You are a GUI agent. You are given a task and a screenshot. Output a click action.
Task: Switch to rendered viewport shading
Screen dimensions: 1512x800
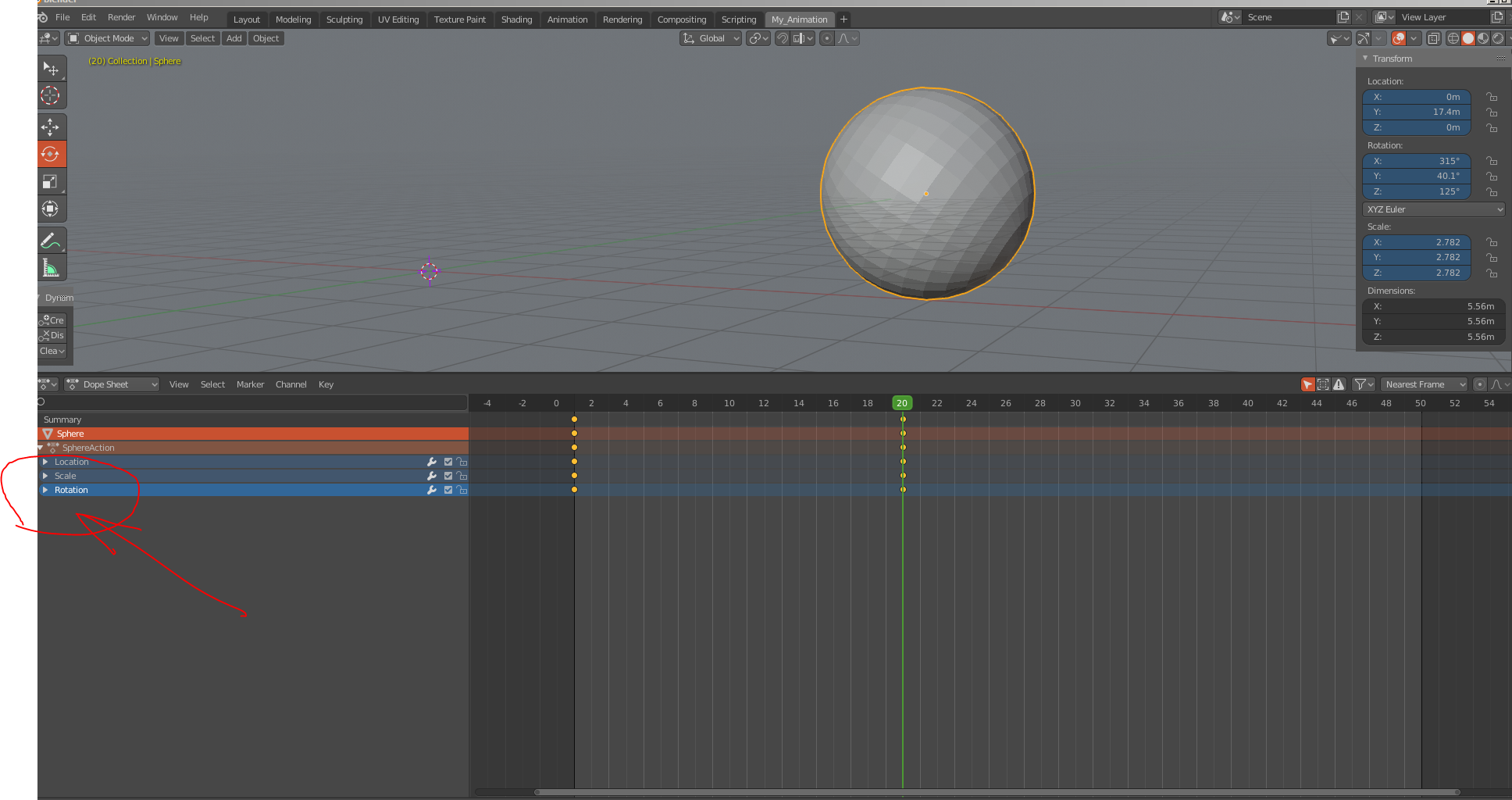click(x=1498, y=38)
